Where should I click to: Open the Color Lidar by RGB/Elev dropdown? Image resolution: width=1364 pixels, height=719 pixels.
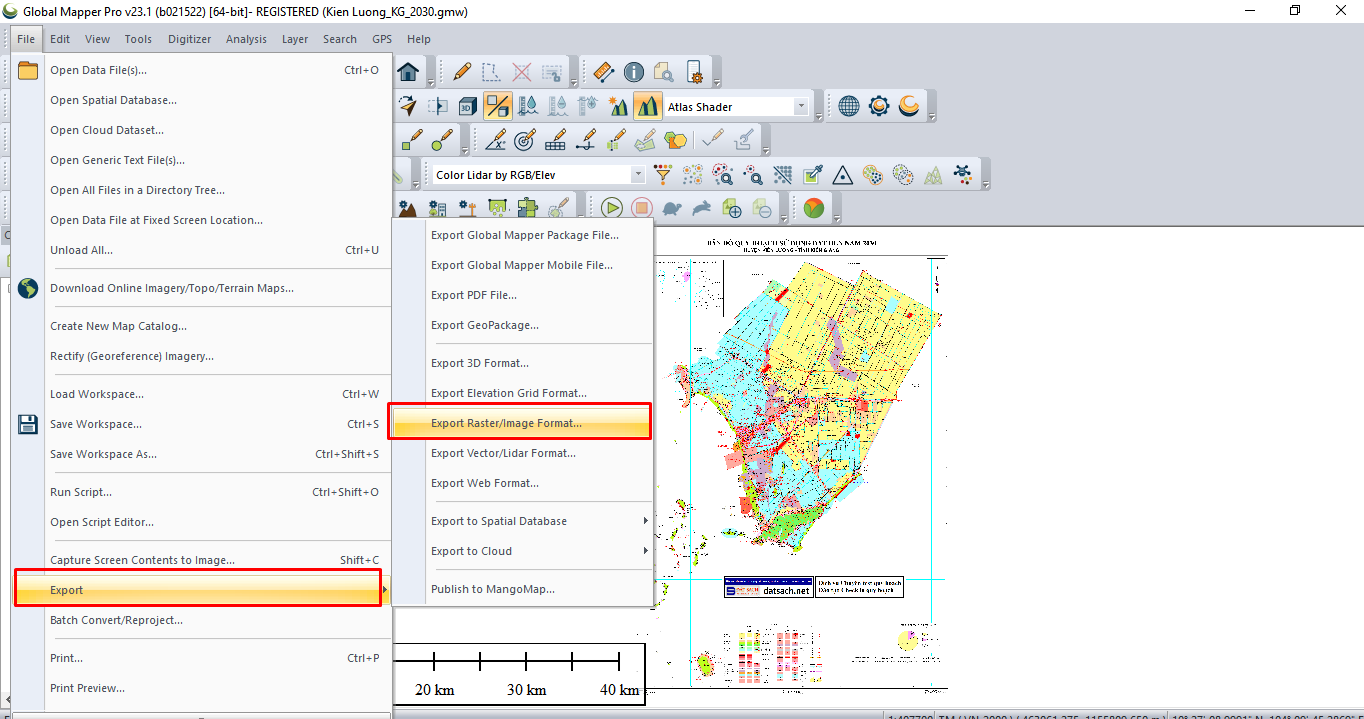[638, 175]
